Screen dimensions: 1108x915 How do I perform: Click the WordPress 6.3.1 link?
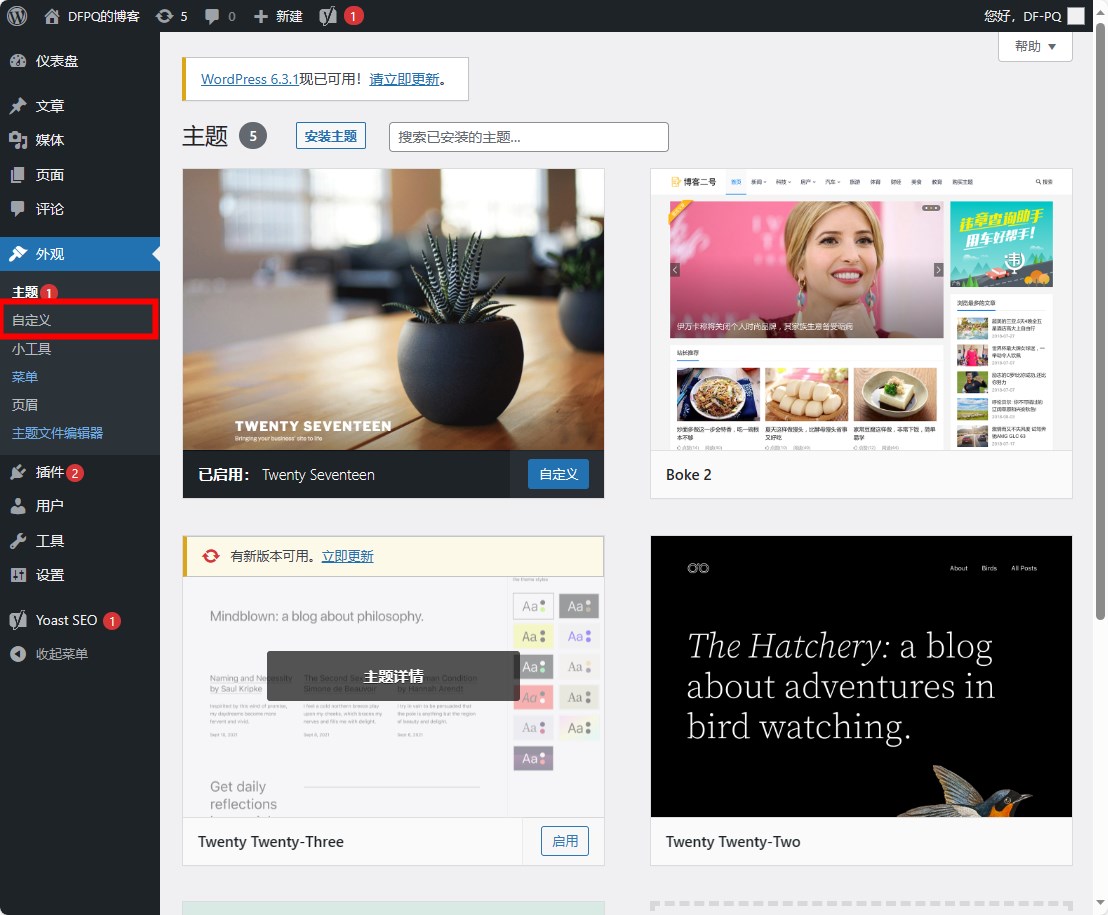pos(249,79)
